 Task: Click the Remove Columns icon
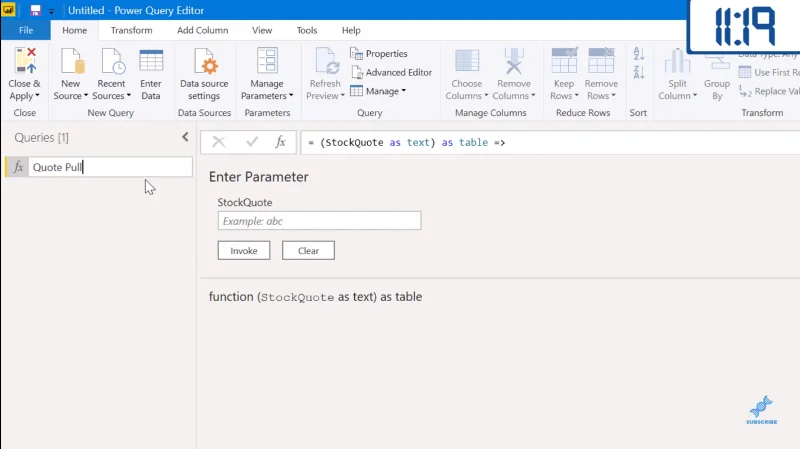514,61
